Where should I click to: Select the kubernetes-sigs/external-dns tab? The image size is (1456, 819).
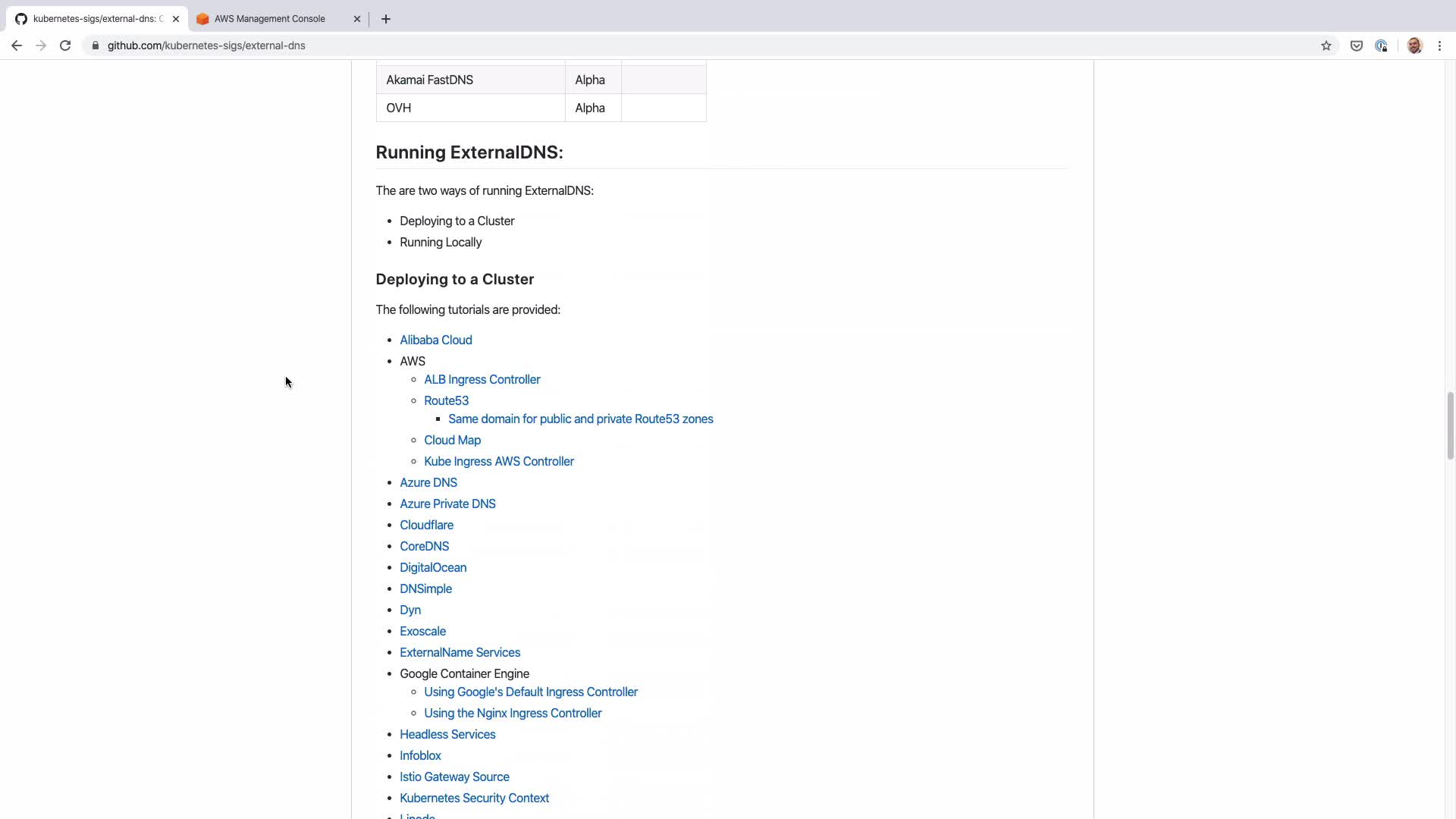tap(95, 19)
